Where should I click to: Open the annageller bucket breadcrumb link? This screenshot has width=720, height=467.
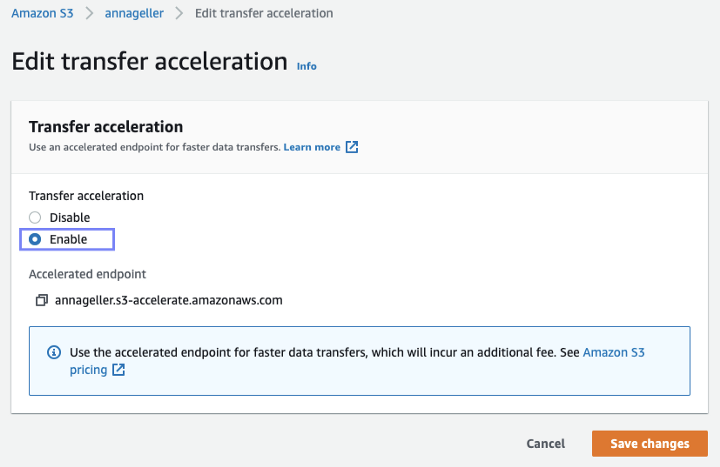133,14
